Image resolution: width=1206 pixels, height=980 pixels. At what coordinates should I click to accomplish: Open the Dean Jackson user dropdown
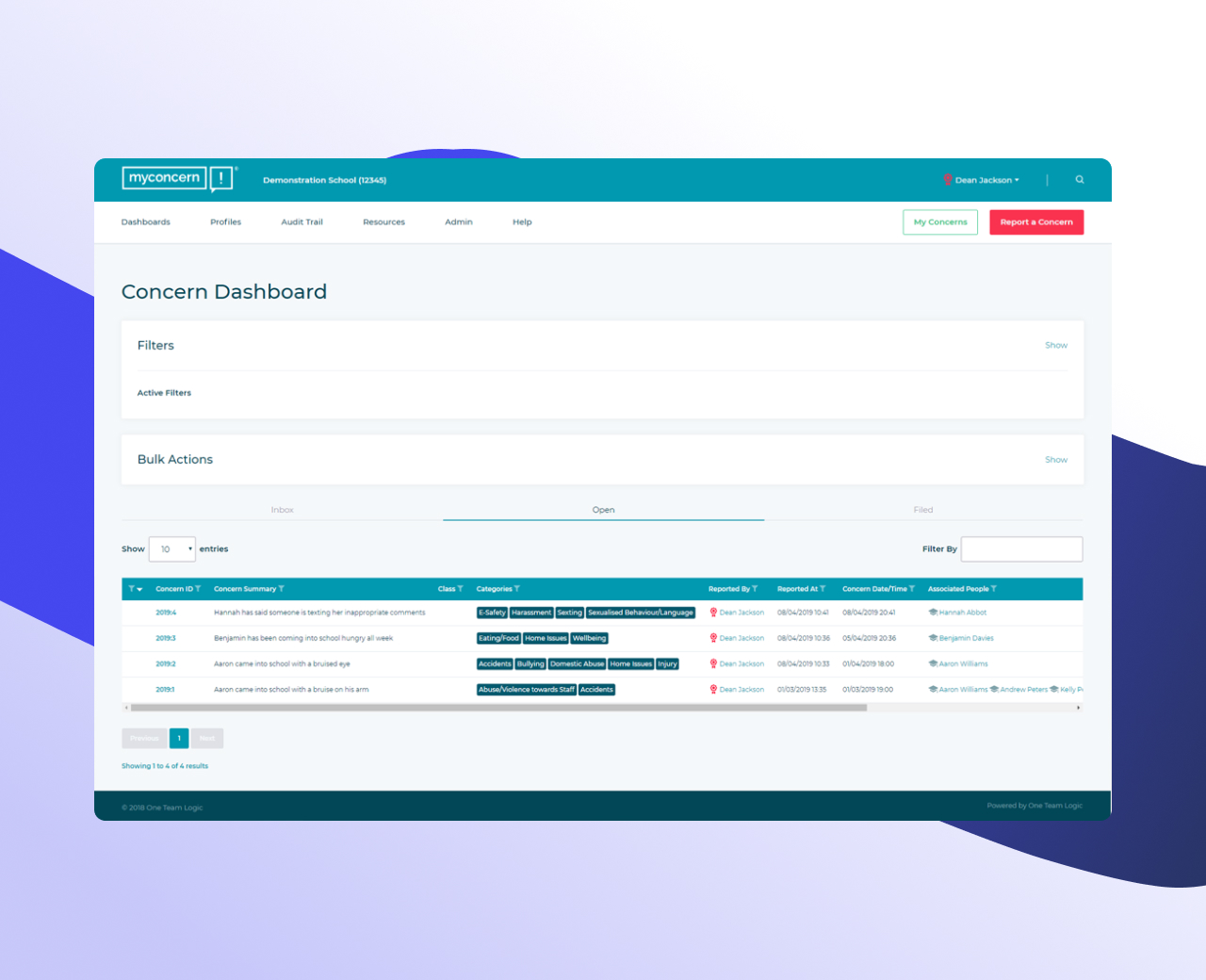click(x=986, y=180)
